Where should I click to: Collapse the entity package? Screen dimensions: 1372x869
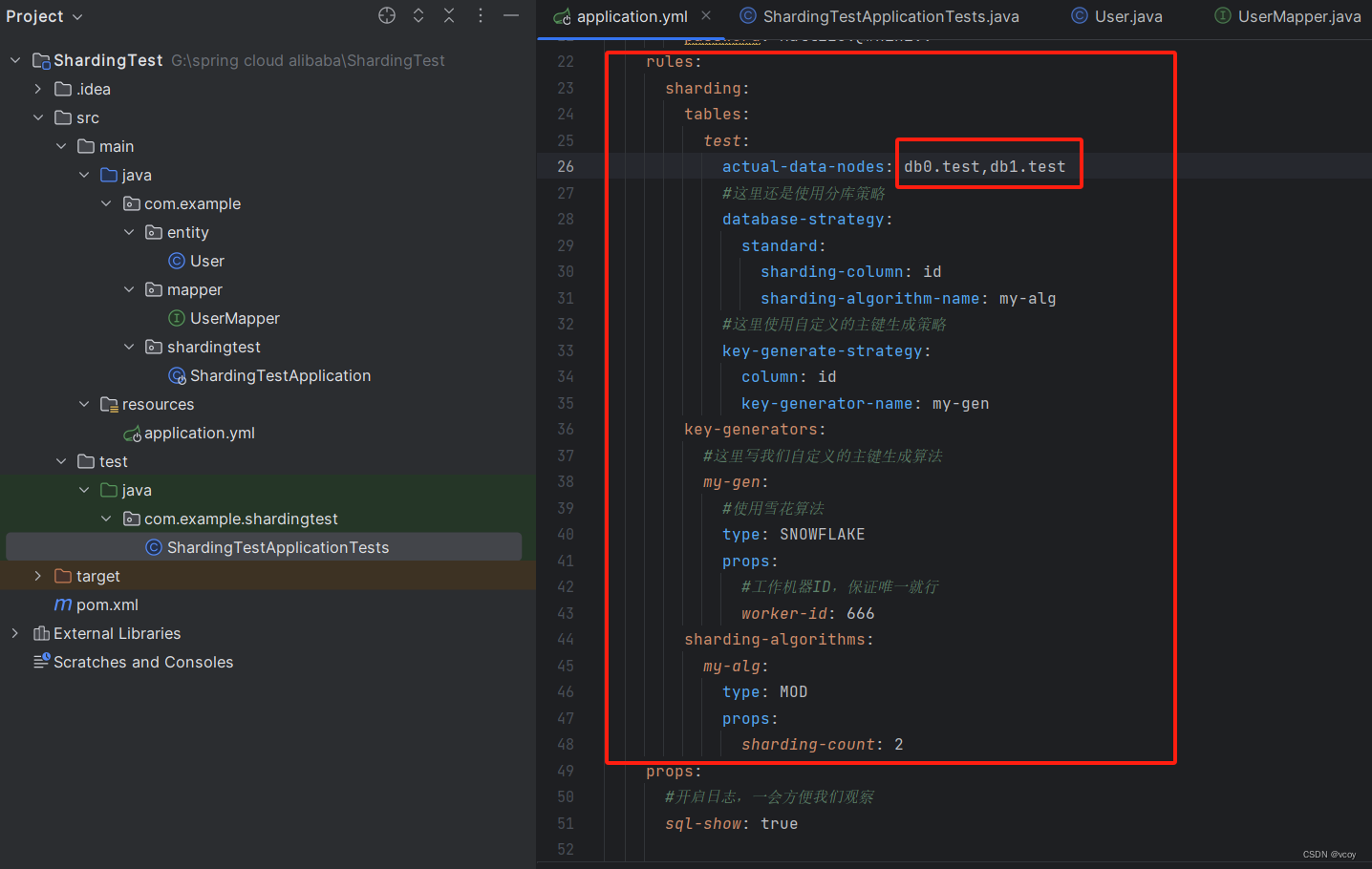pyautogui.click(x=129, y=232)
